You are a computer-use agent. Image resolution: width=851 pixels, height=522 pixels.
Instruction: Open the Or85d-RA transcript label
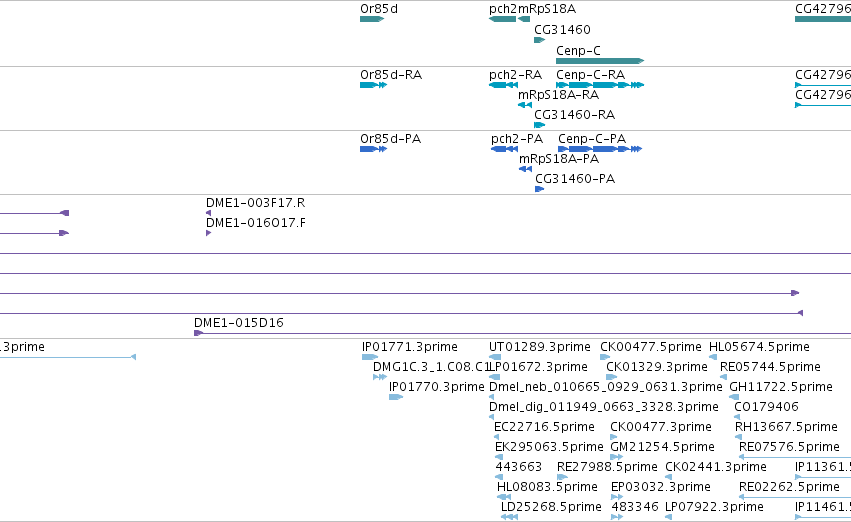pos(391,75)
